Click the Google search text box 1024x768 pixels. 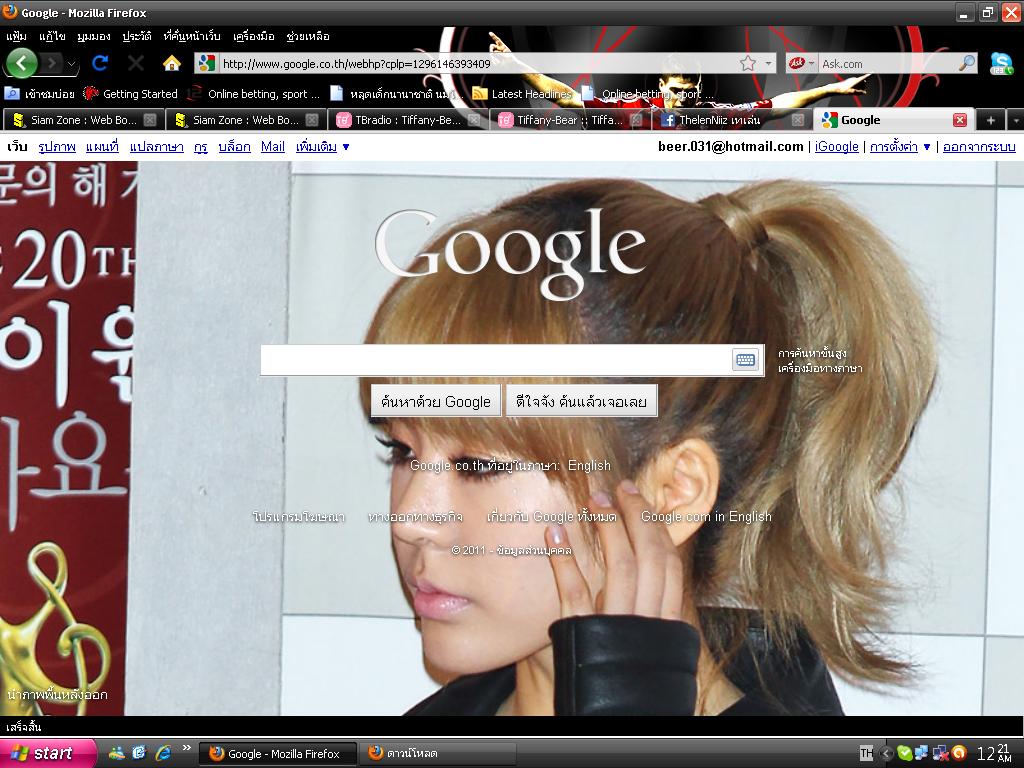[x=495, y=360]
